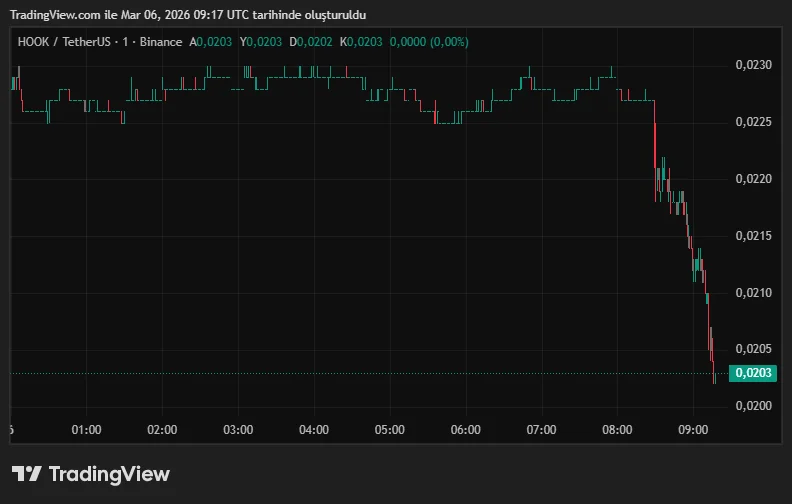
Task: Select the close value K0,0203
Action: [361, 42]
